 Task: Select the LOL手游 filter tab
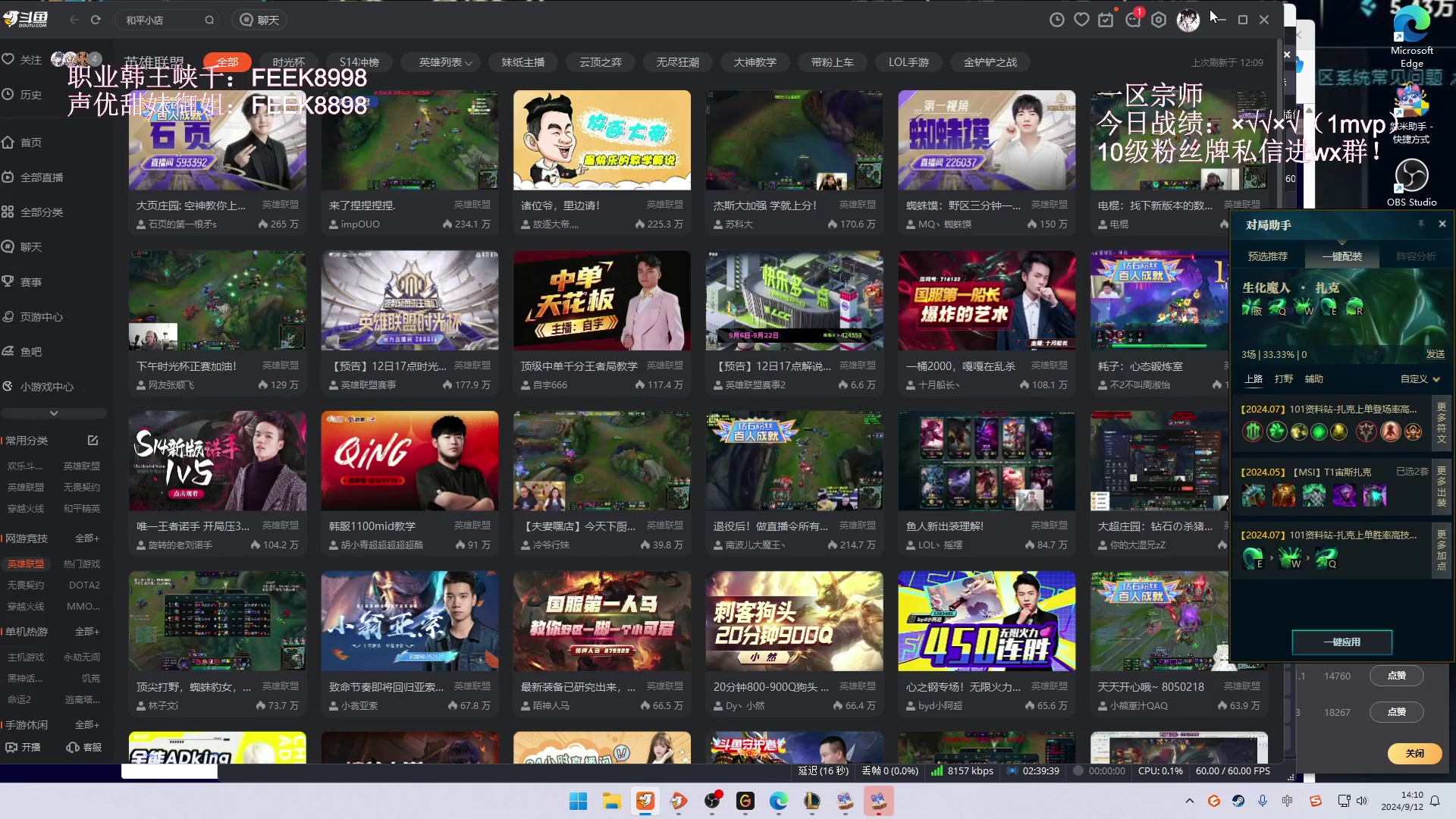pyautogui.click(x=908, y=62)
